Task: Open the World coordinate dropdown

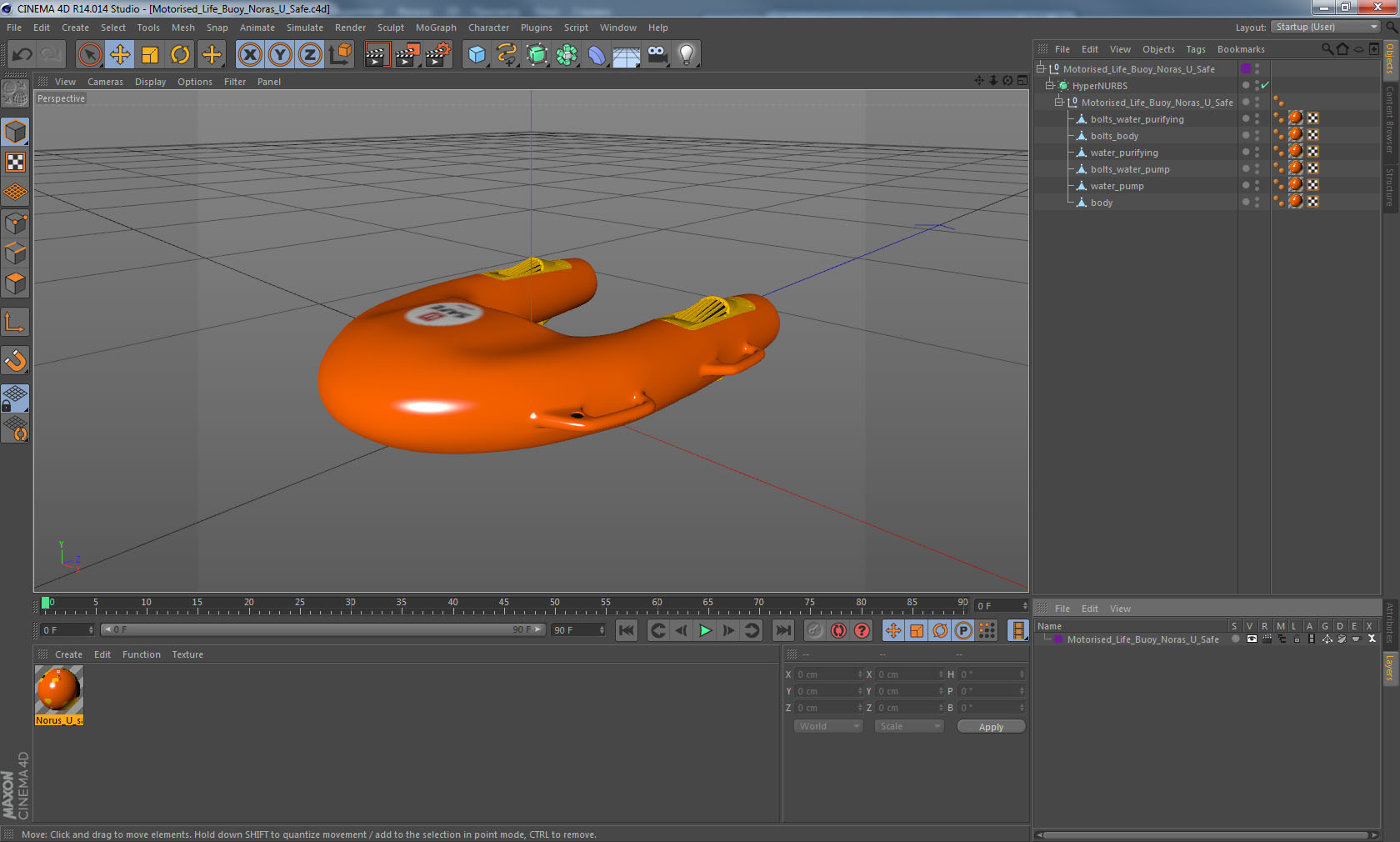Action: (828, 726)
